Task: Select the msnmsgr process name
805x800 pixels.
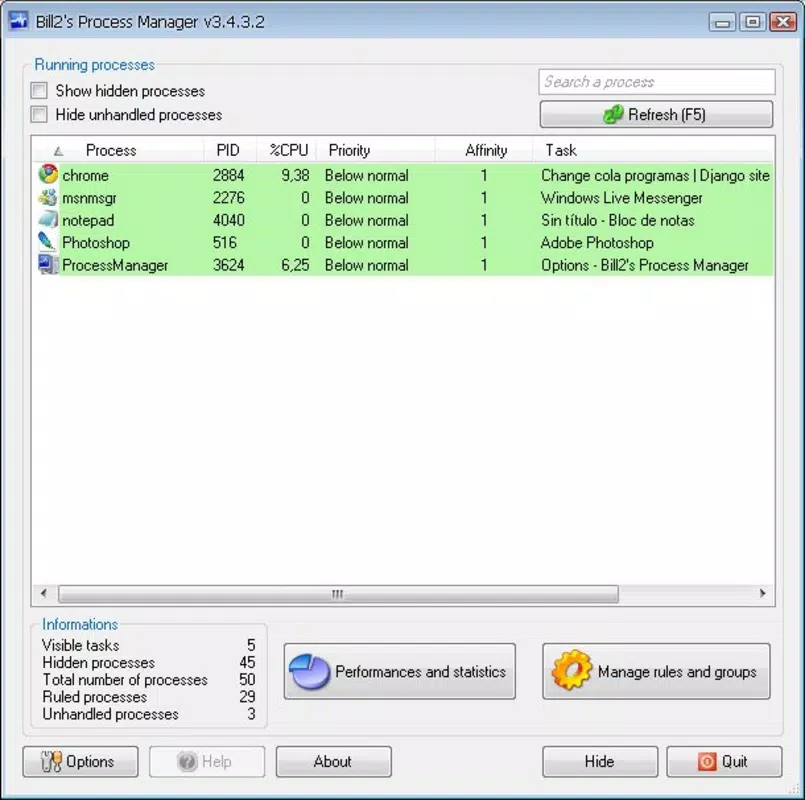Action: 89,198
